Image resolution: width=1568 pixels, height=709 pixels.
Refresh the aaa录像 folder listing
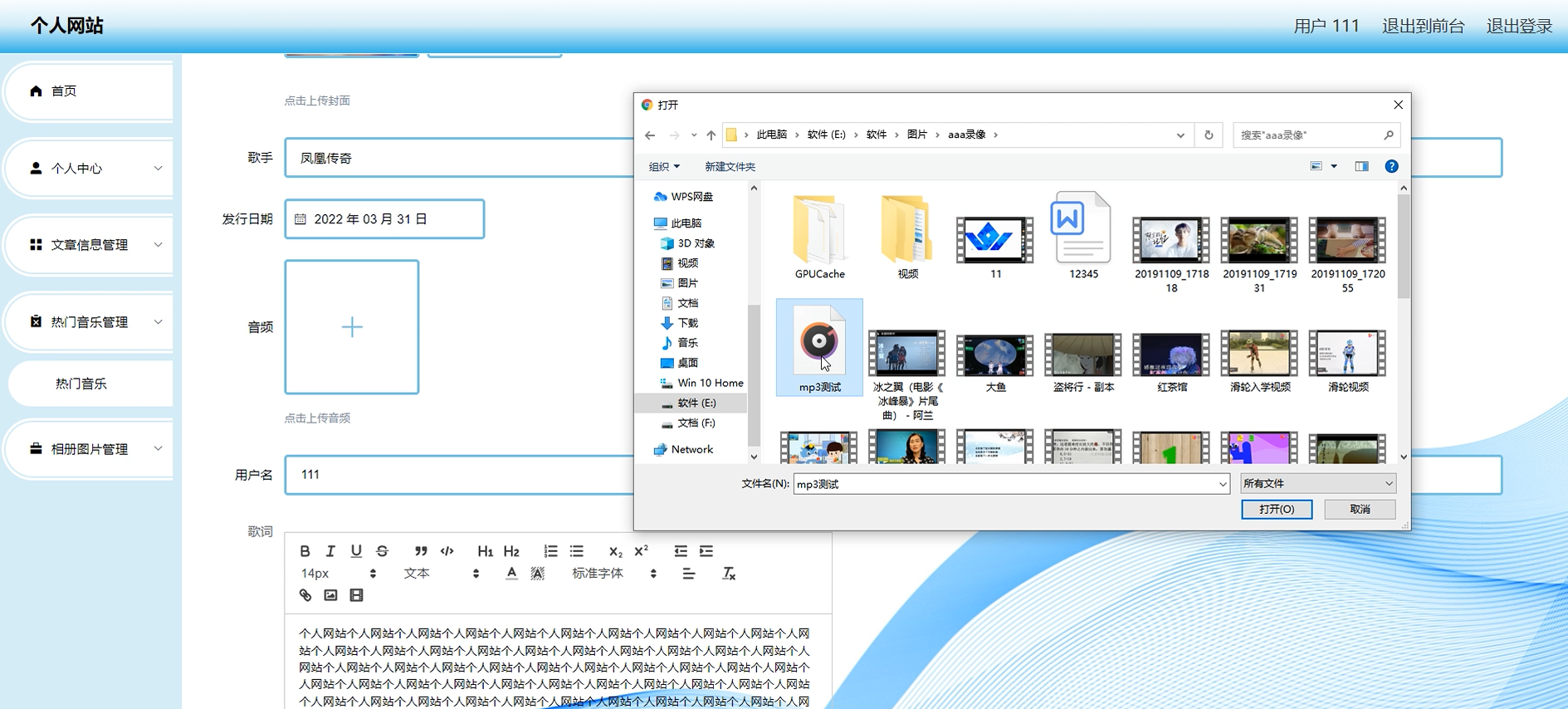[1209, 135]
